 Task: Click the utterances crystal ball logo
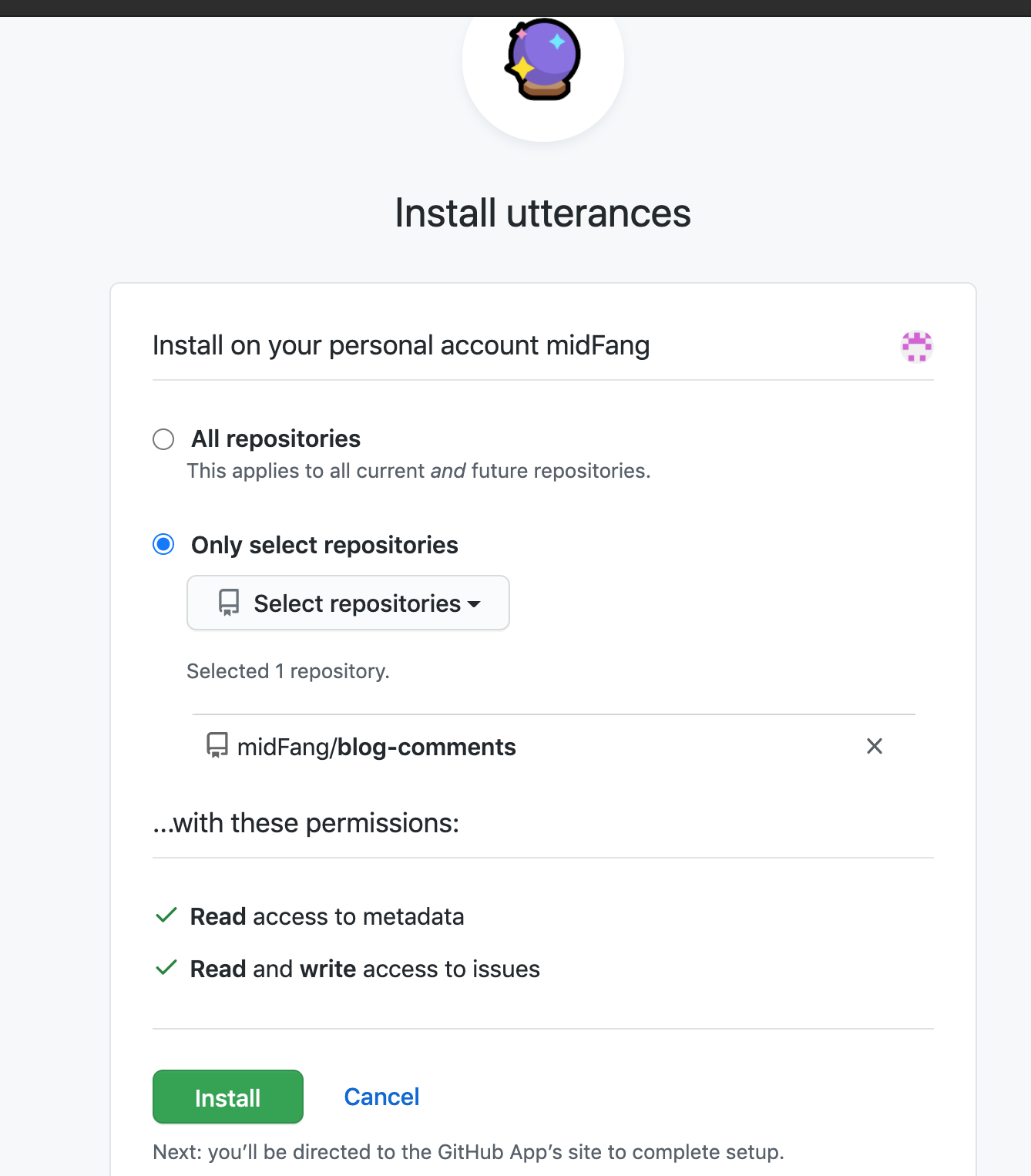point(542,59)
